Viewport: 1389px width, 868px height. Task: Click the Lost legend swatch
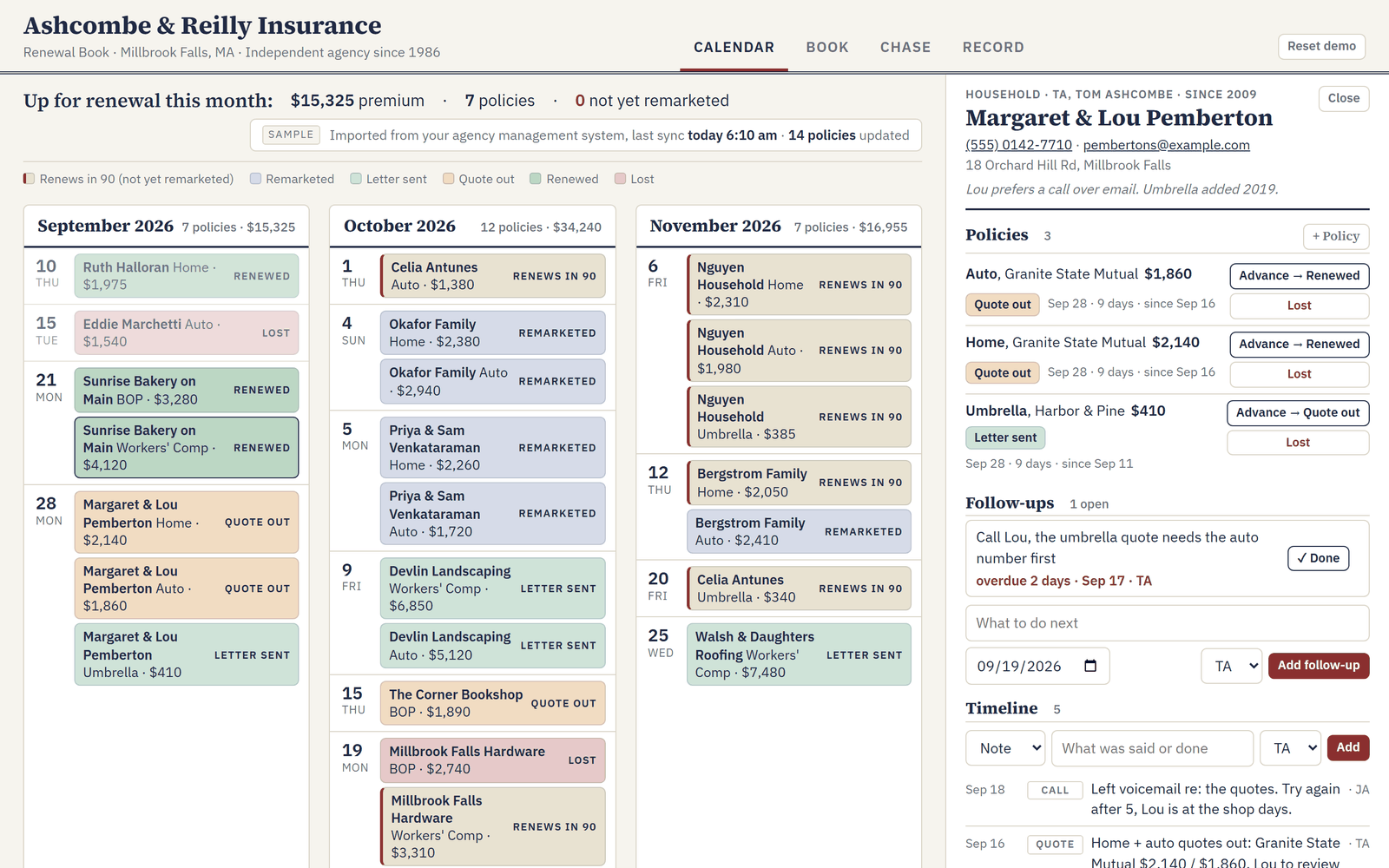click(620, 179)
